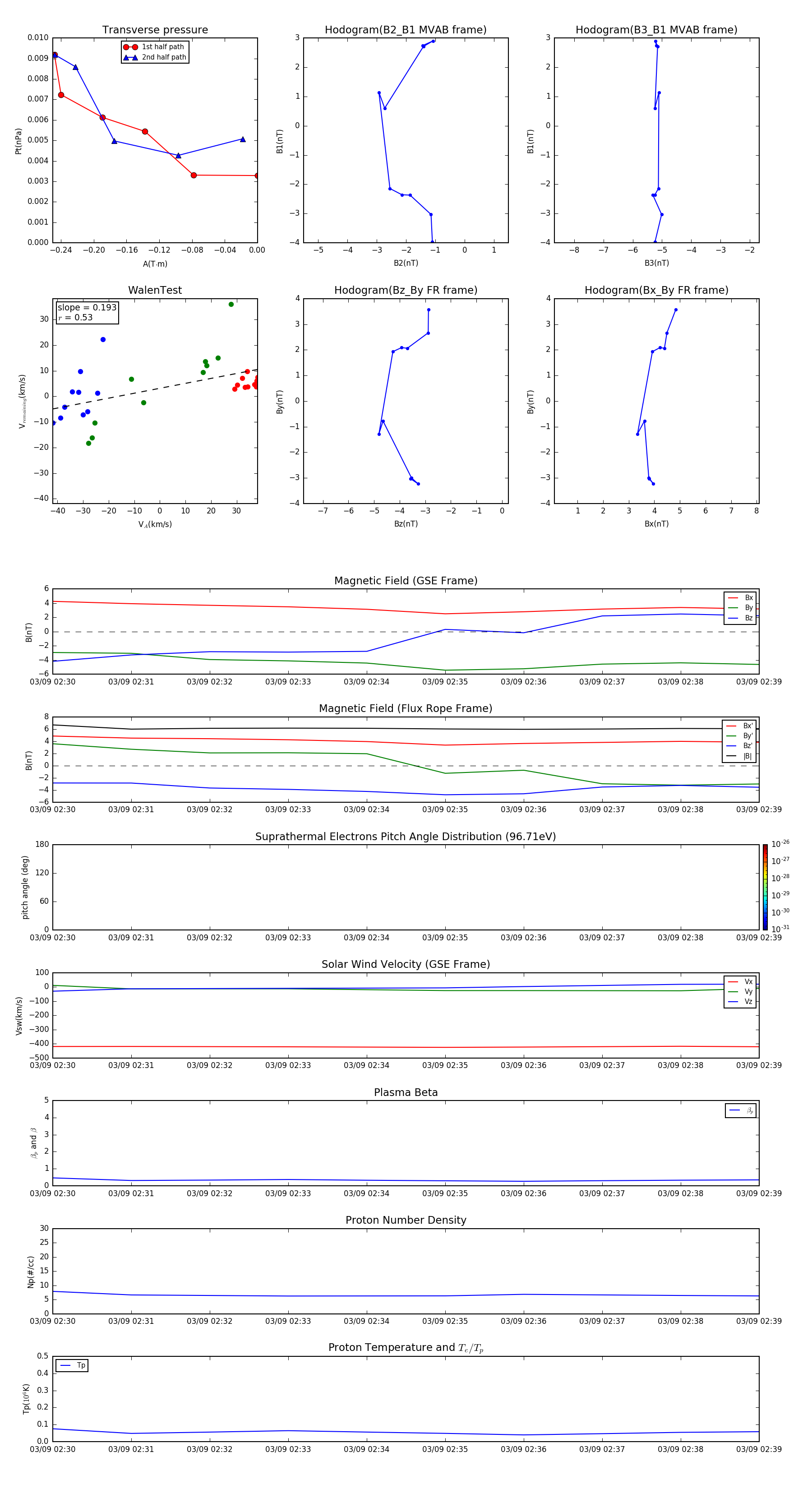Click the Suprathermal Electrons Pitch Angle Distribution title

[x=406, y=837]
